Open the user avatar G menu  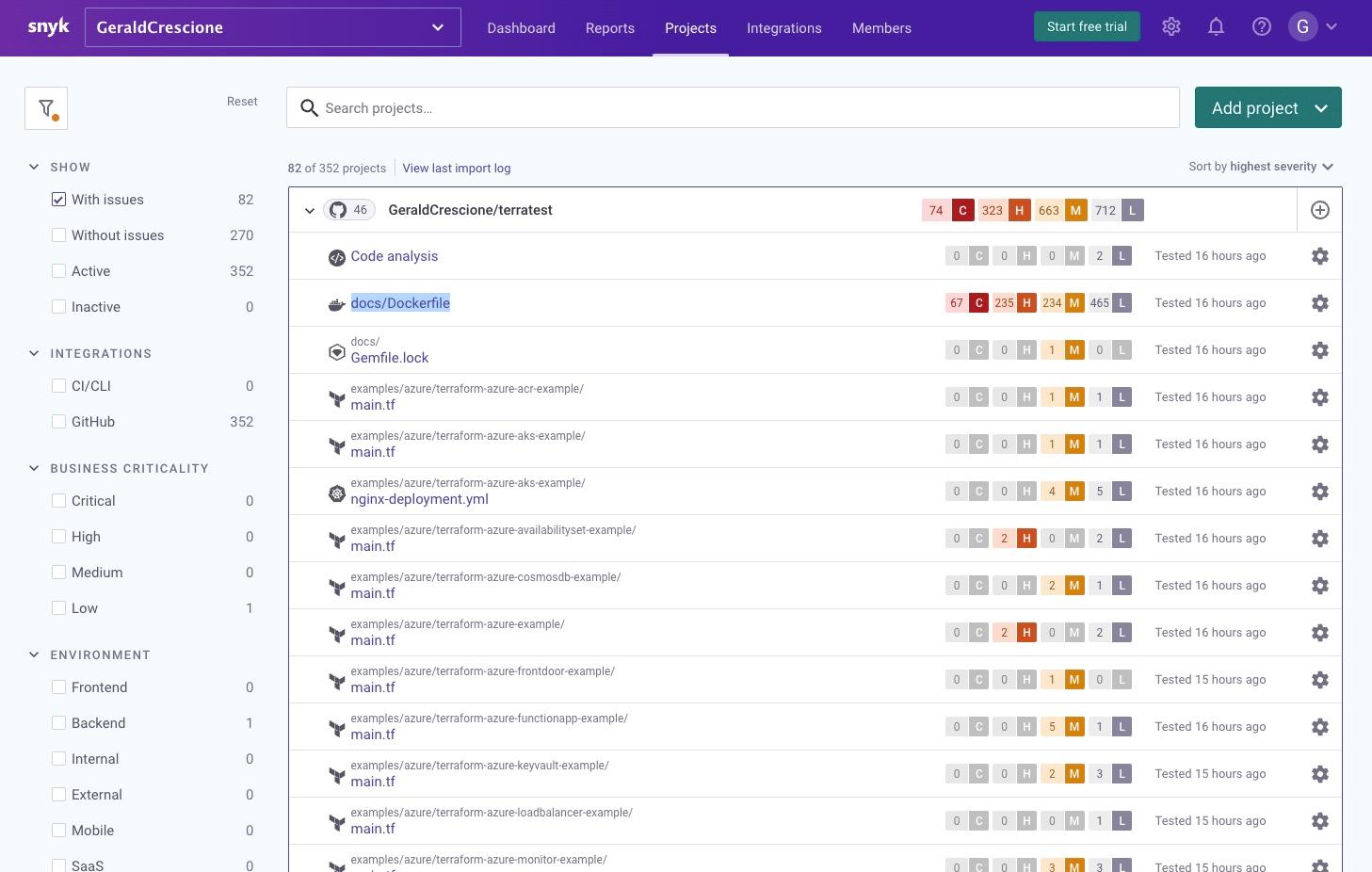(x=1303, y=27)
